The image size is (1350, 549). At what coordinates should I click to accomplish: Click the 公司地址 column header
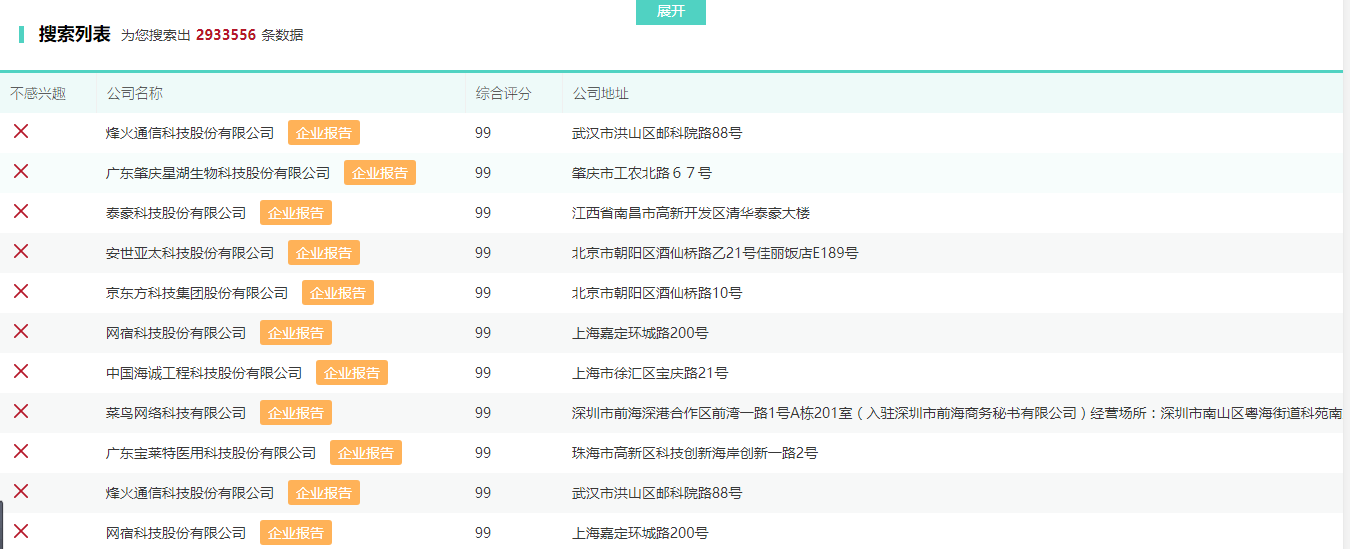click(601, 93)
